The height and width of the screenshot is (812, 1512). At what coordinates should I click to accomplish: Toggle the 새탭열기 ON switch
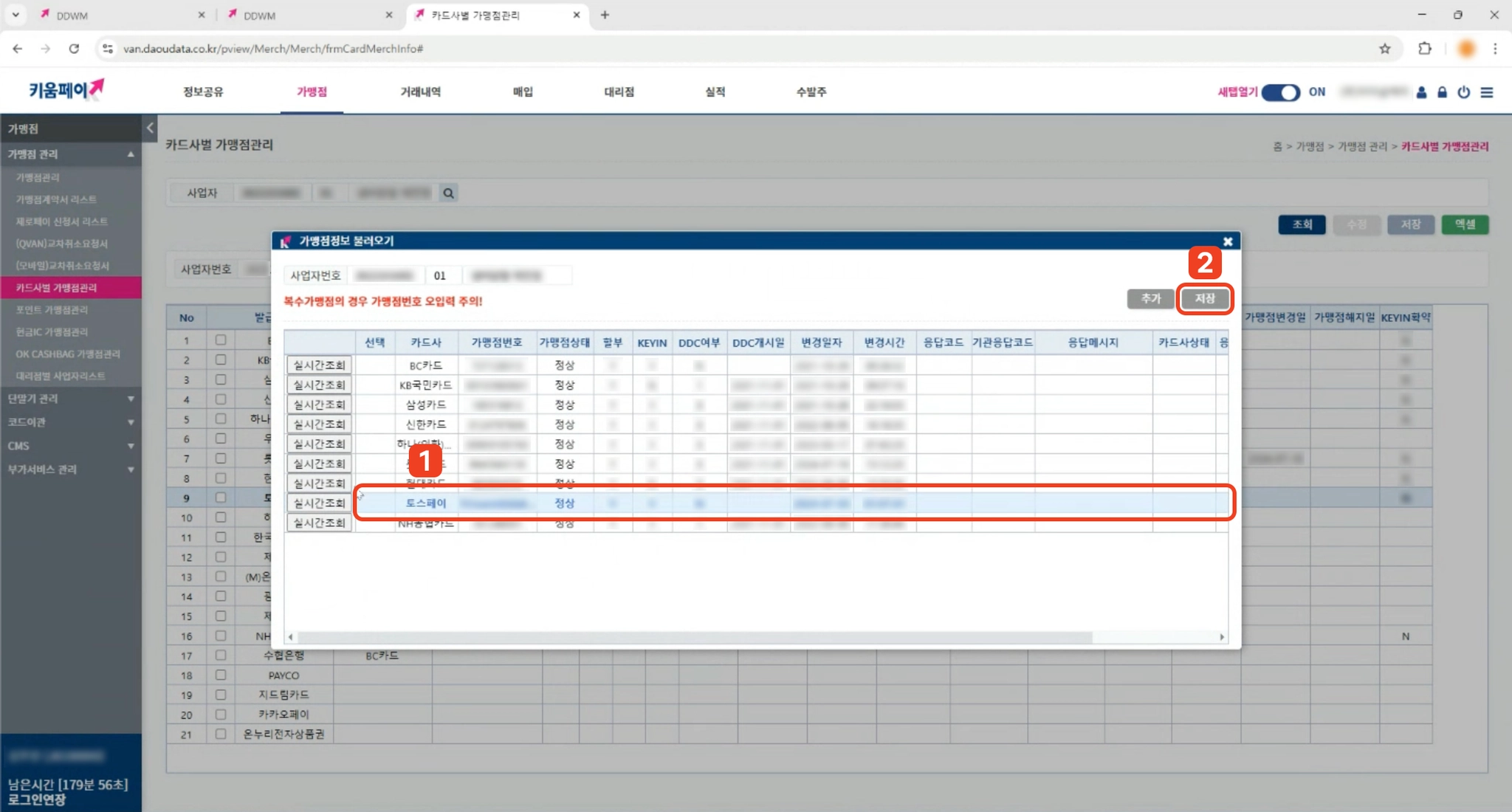tap(1280, 92)
